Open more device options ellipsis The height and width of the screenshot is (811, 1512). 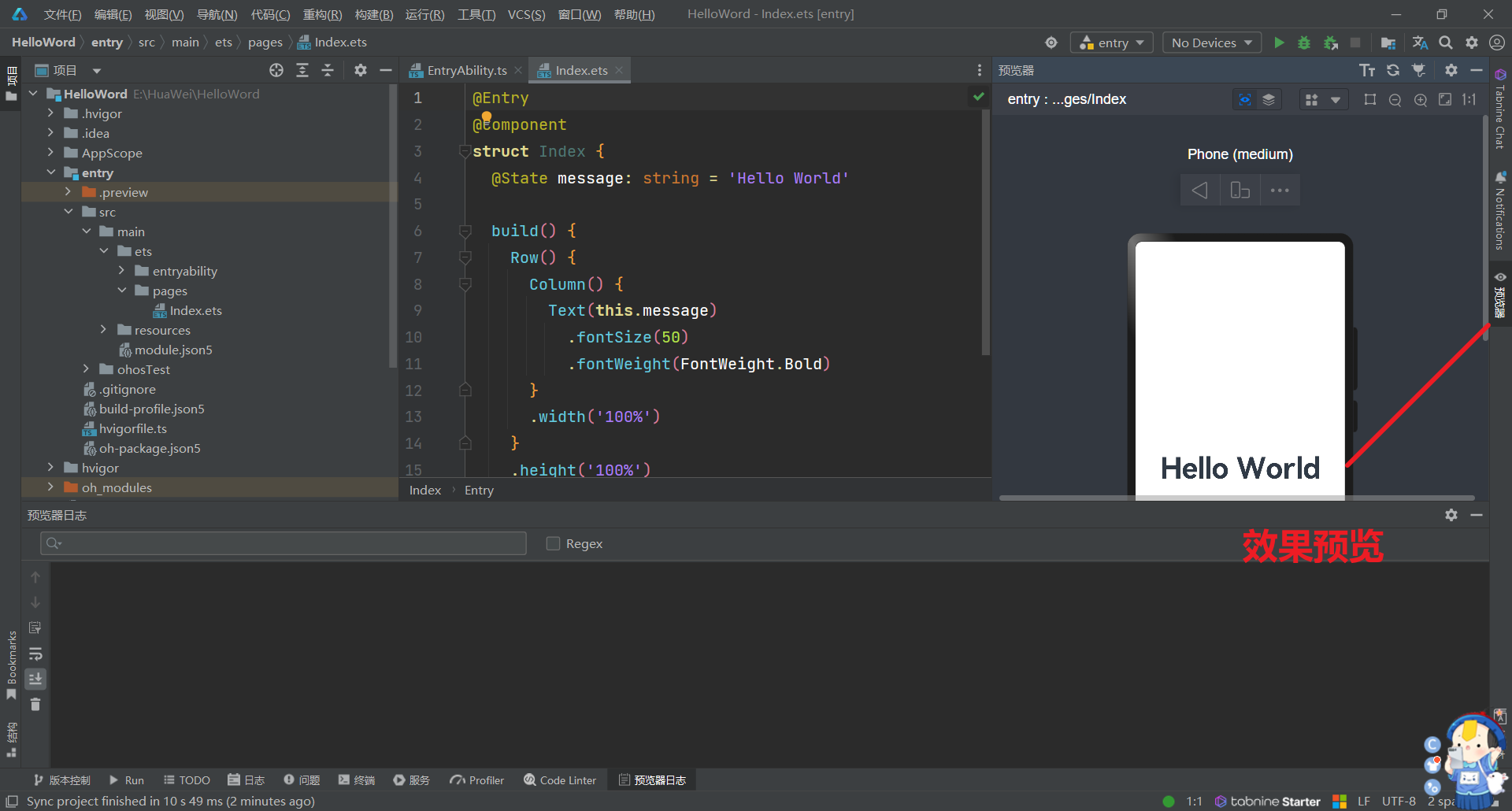1280,191
